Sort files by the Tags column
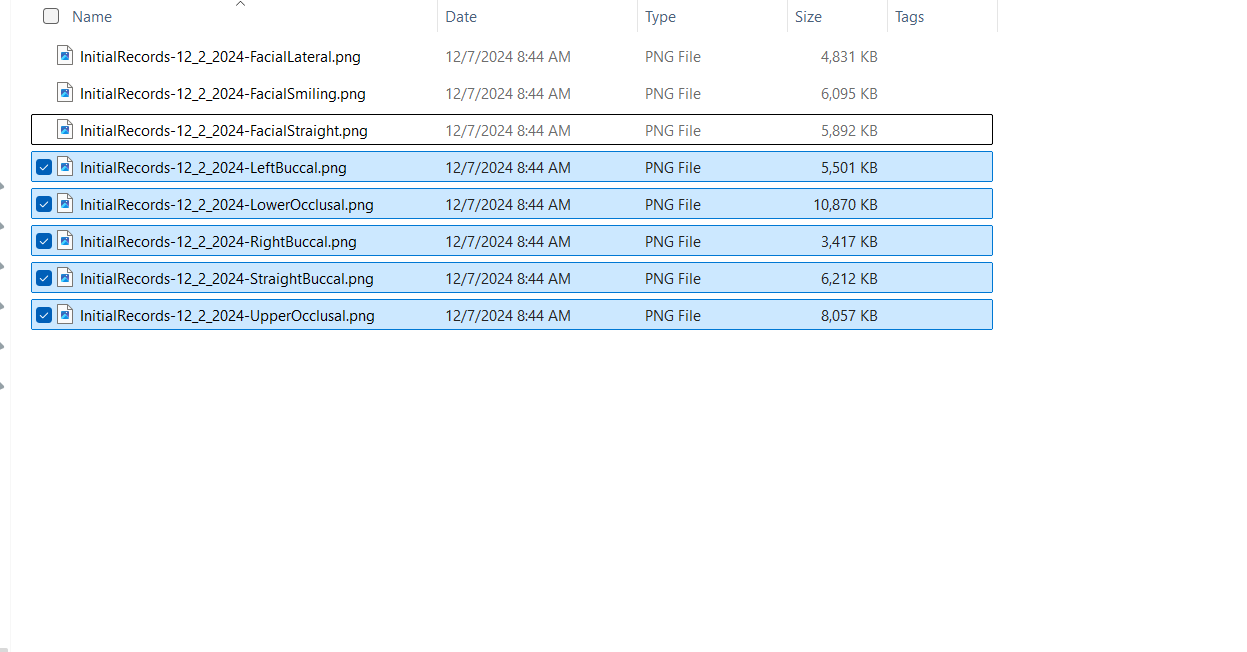The height and width of the screenshot is (652, 1247). coord(909,17)
